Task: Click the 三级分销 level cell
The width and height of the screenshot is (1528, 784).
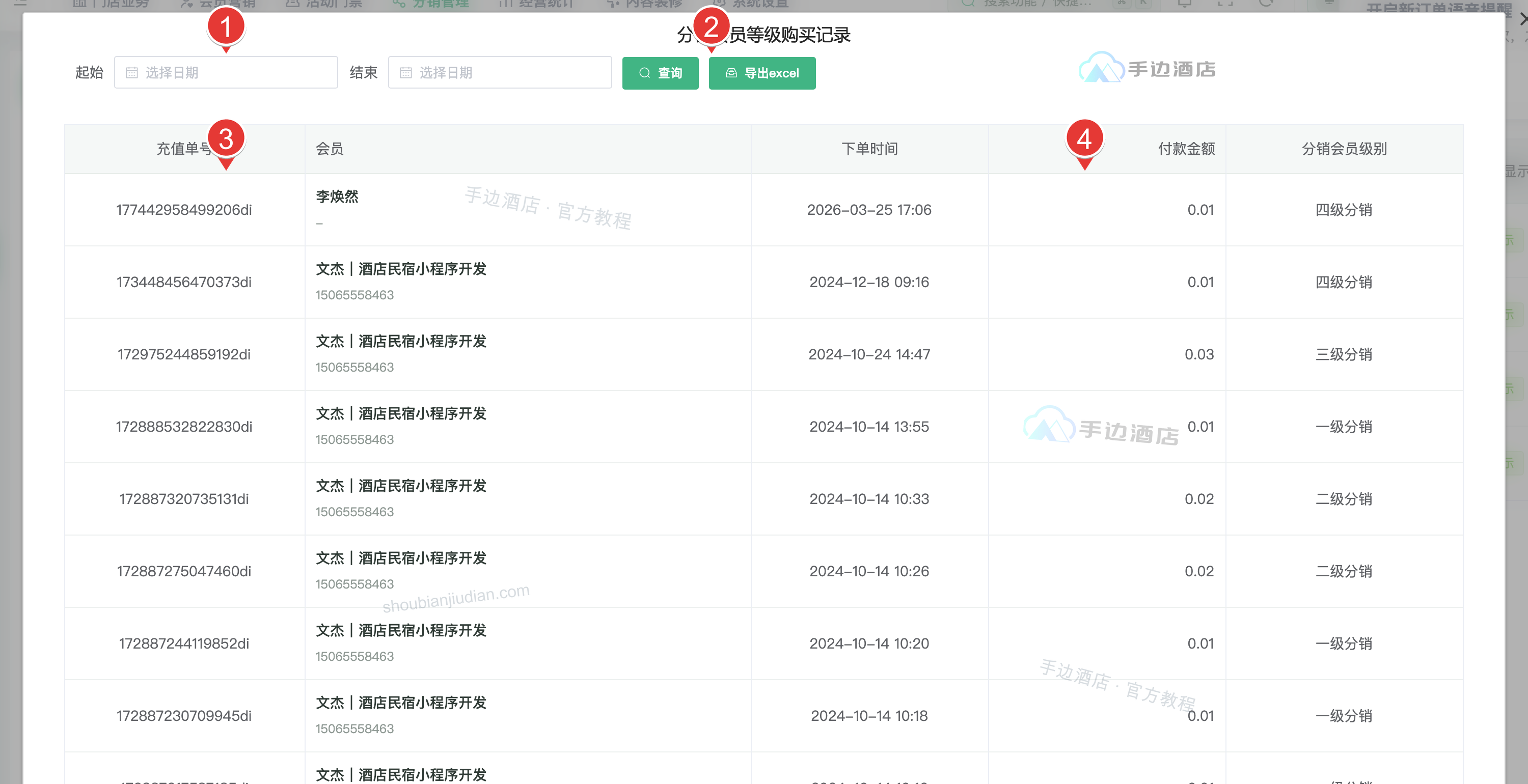Action: [1344, 355]
